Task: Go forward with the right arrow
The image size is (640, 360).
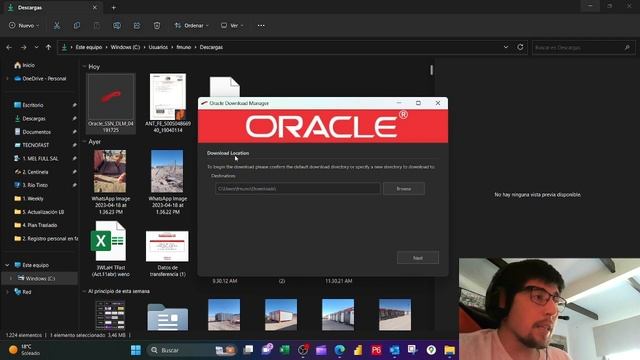Action: 23,47
